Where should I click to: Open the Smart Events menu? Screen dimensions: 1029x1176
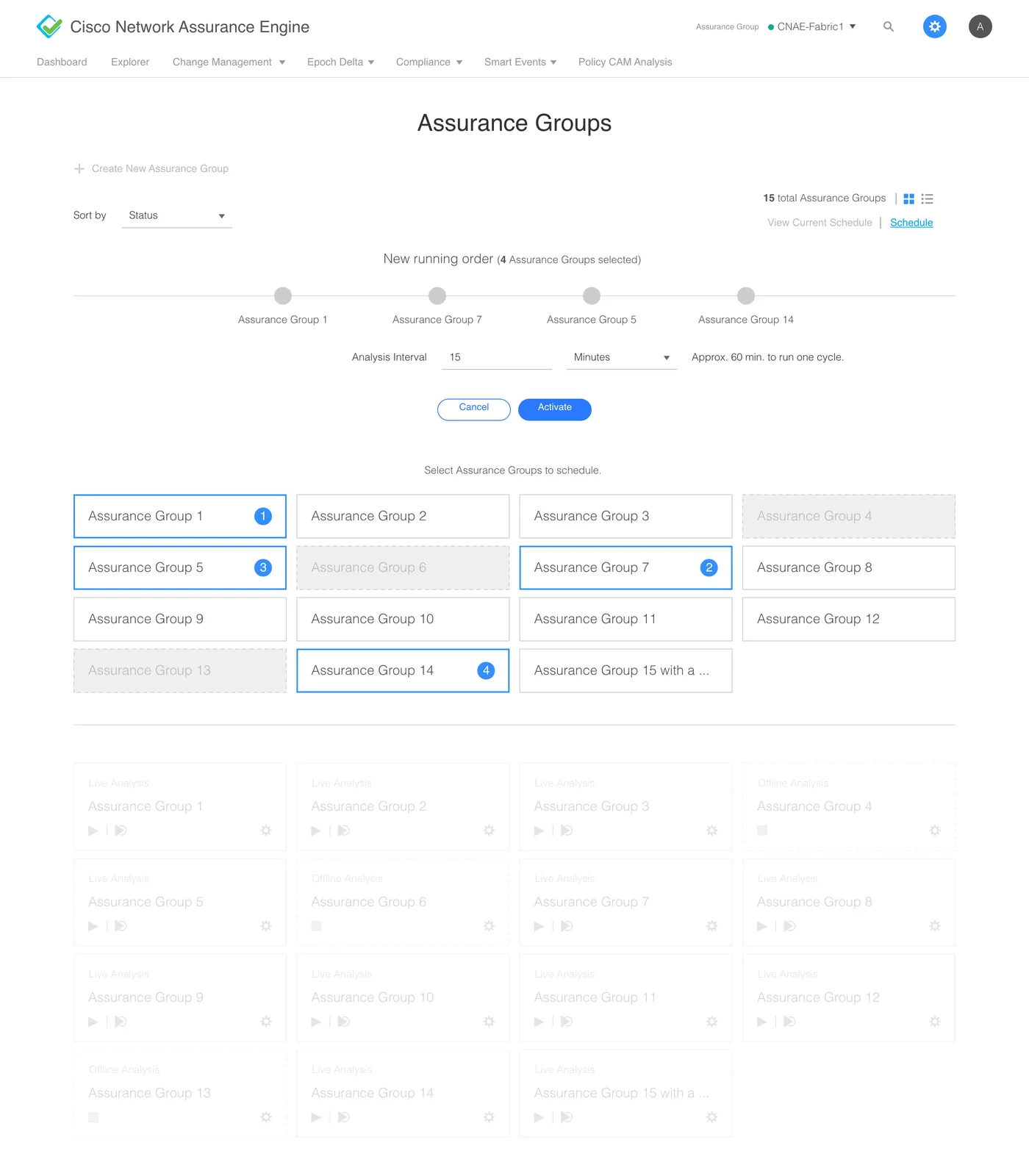tap(520, 62)
